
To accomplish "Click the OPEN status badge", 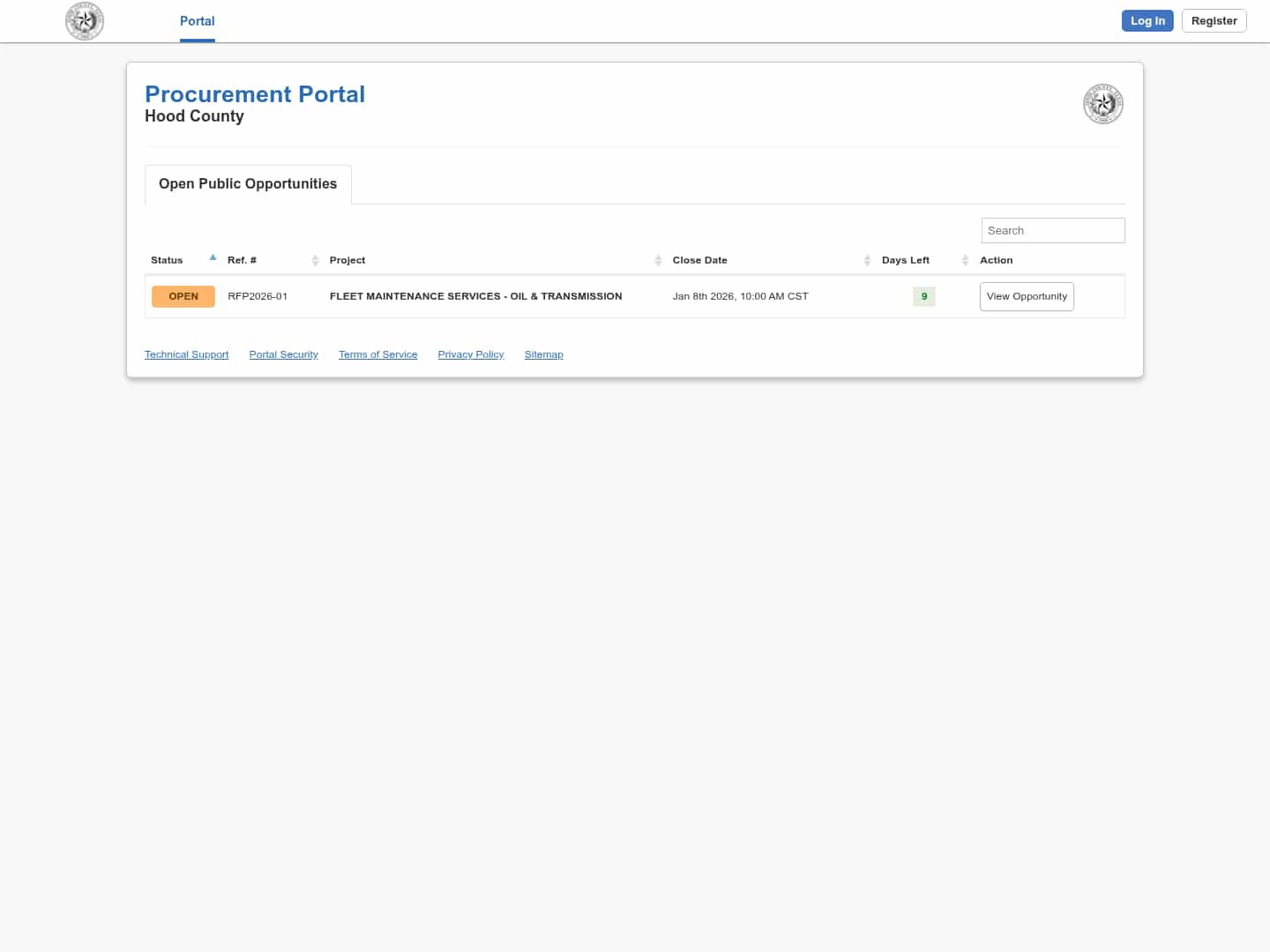I will coord(183,296).
